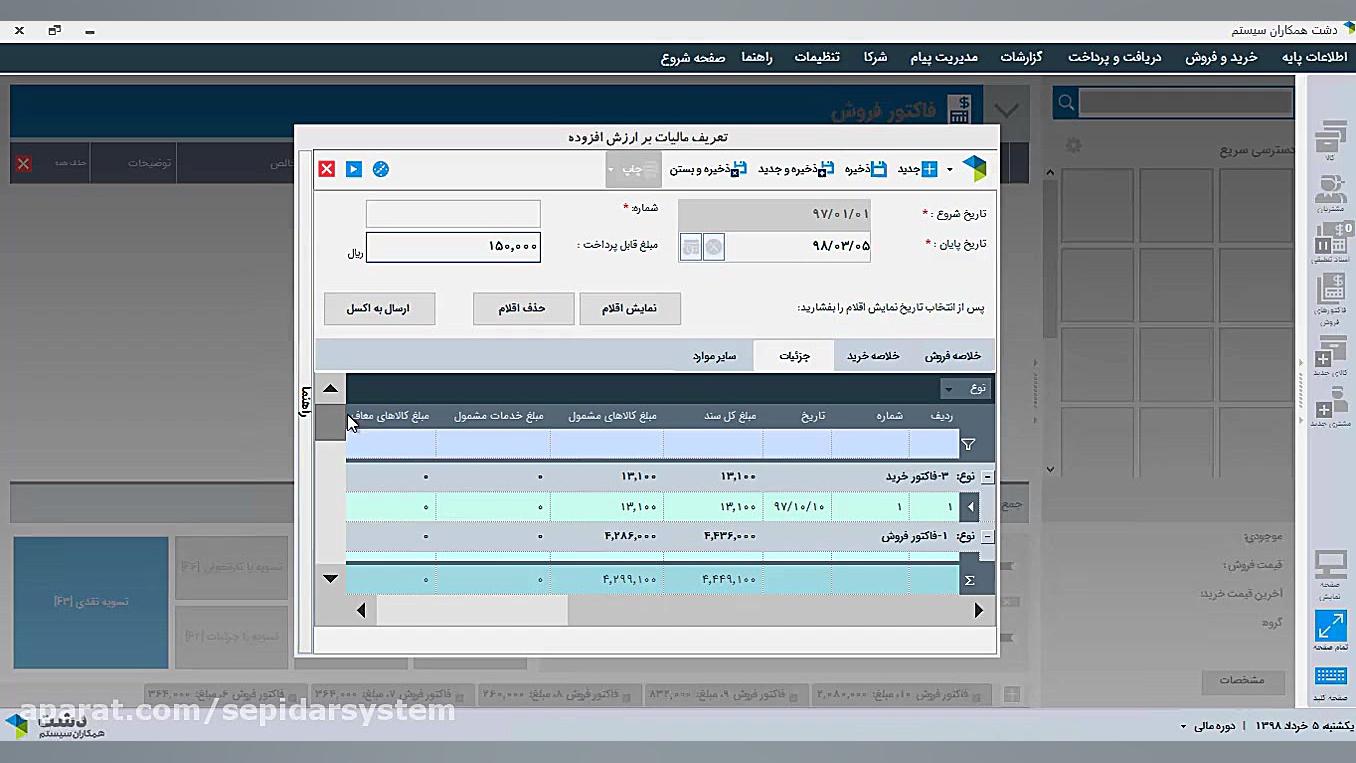Click the globe help icon in the dialog toolbar
Image resolution: width=1356 pixels, height=763 pixels.
[380, 169]
